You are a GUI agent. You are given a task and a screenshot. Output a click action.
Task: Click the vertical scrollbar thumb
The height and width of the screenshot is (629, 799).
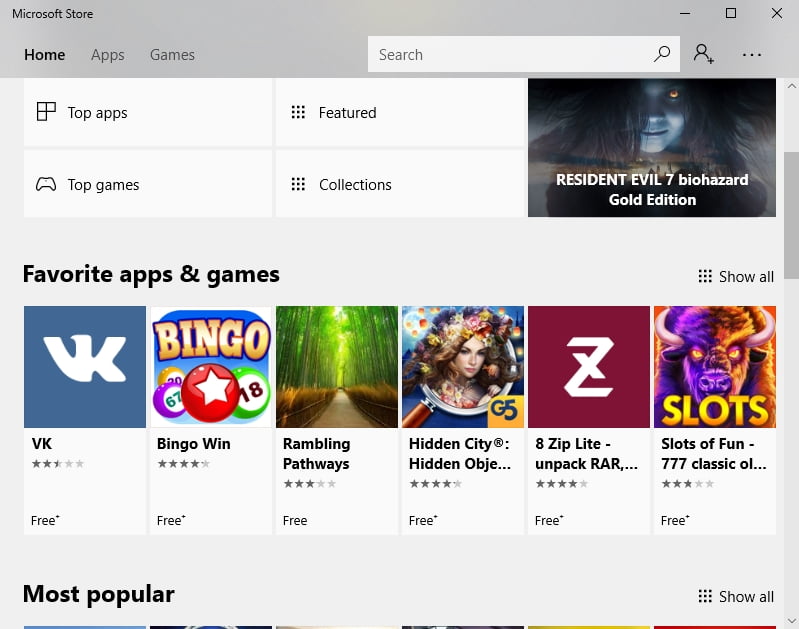click(x=791, y=216)
